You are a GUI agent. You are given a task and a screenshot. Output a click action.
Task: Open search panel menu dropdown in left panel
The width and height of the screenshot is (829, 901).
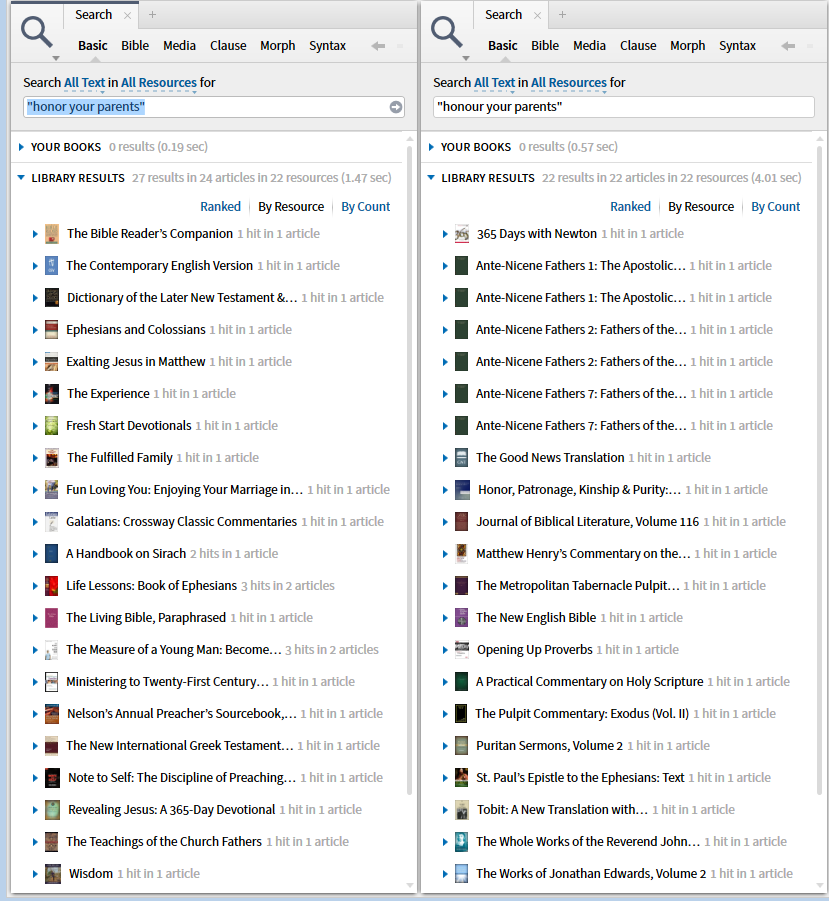[56, 58]
